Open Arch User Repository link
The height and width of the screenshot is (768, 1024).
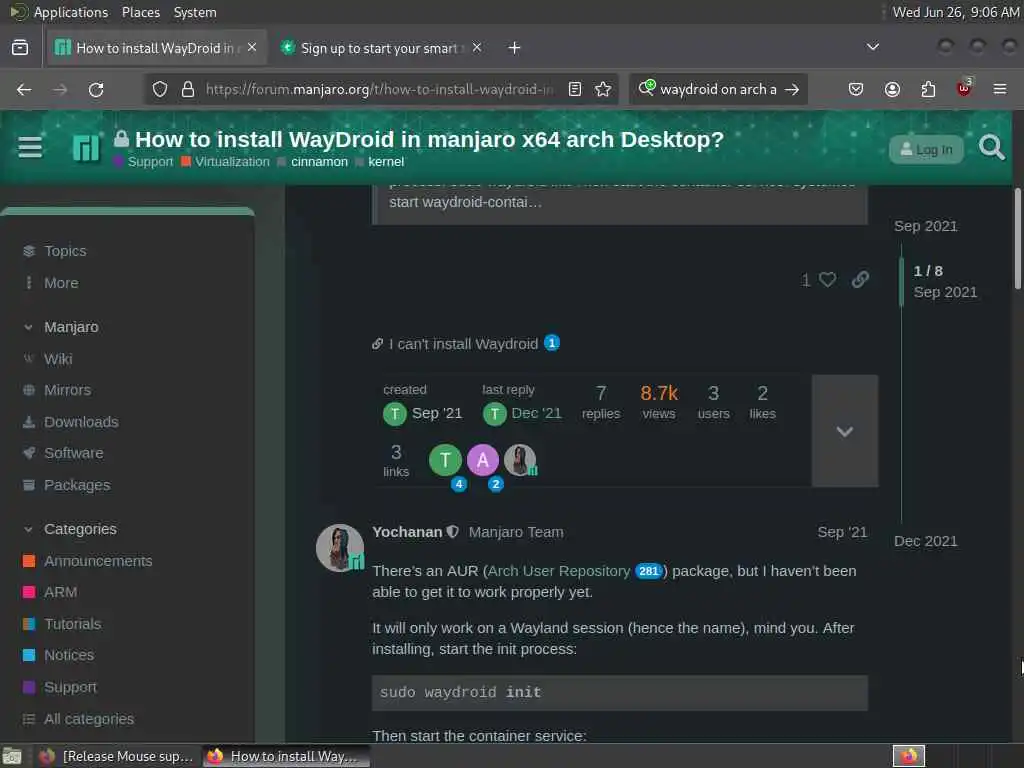click(x=559, y=571)
